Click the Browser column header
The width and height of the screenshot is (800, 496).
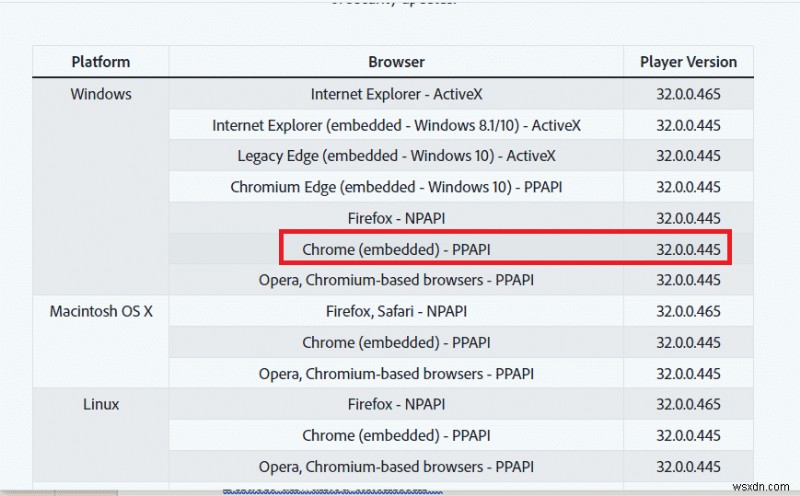pyautogui.click(x=396, y=62)
